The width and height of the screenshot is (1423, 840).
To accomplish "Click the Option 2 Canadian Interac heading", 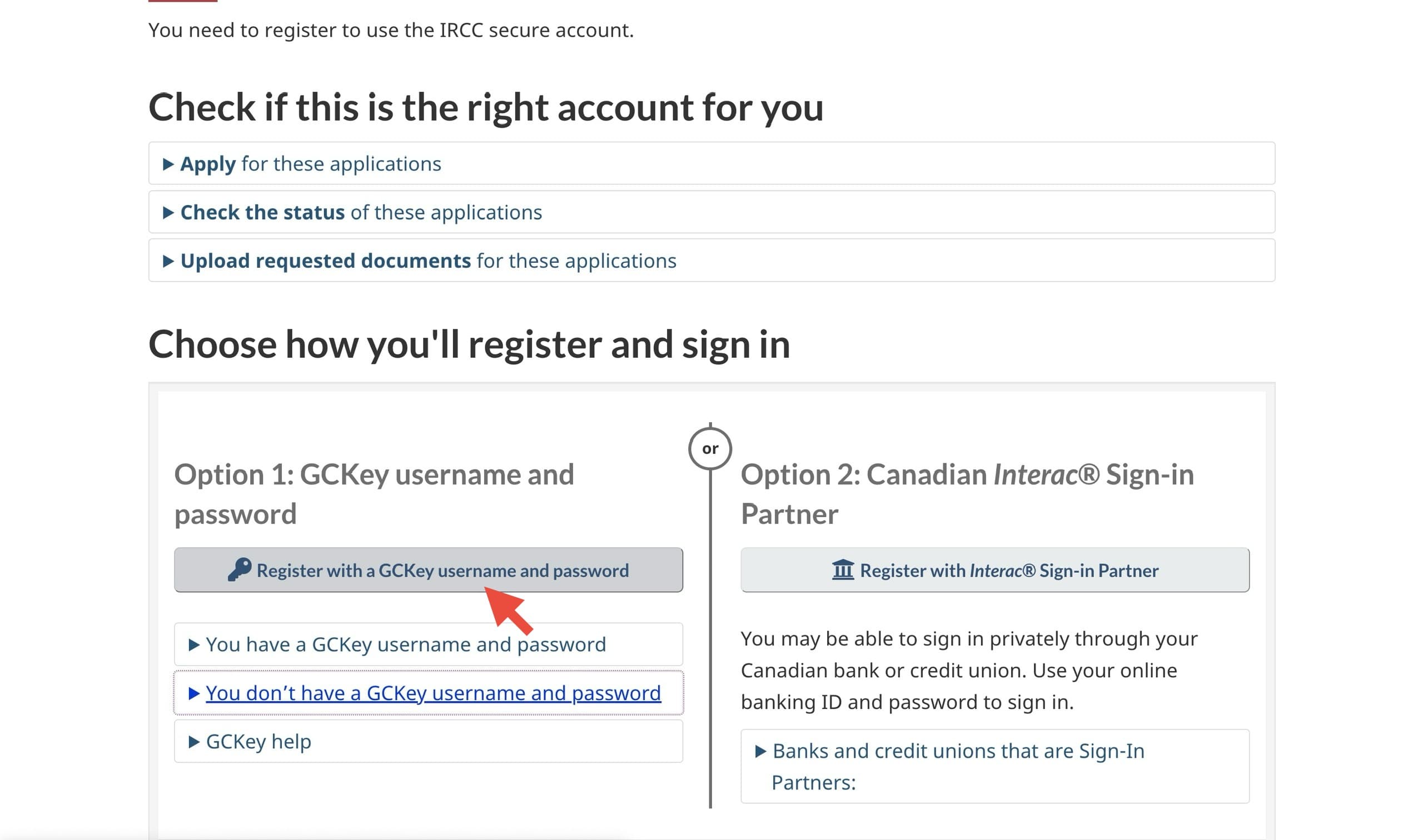I will [967, 493].
